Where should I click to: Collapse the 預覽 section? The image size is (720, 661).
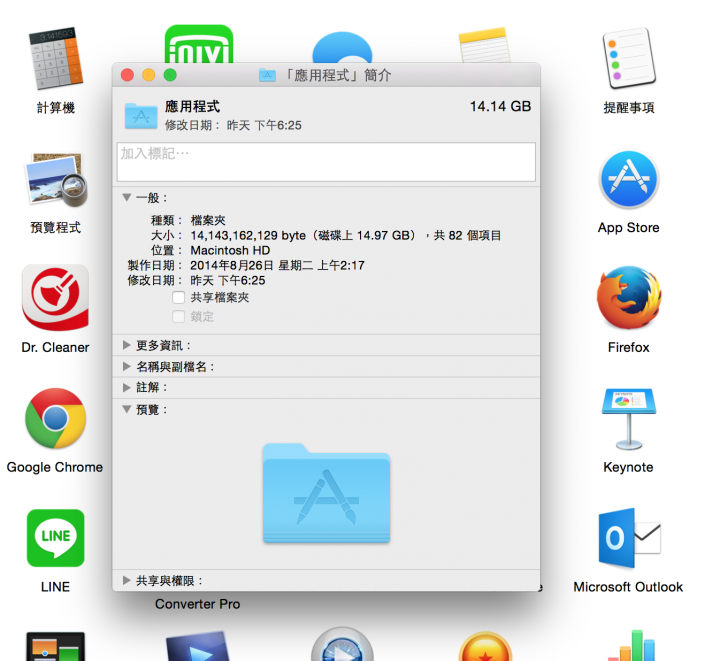(x=127, y=409)
